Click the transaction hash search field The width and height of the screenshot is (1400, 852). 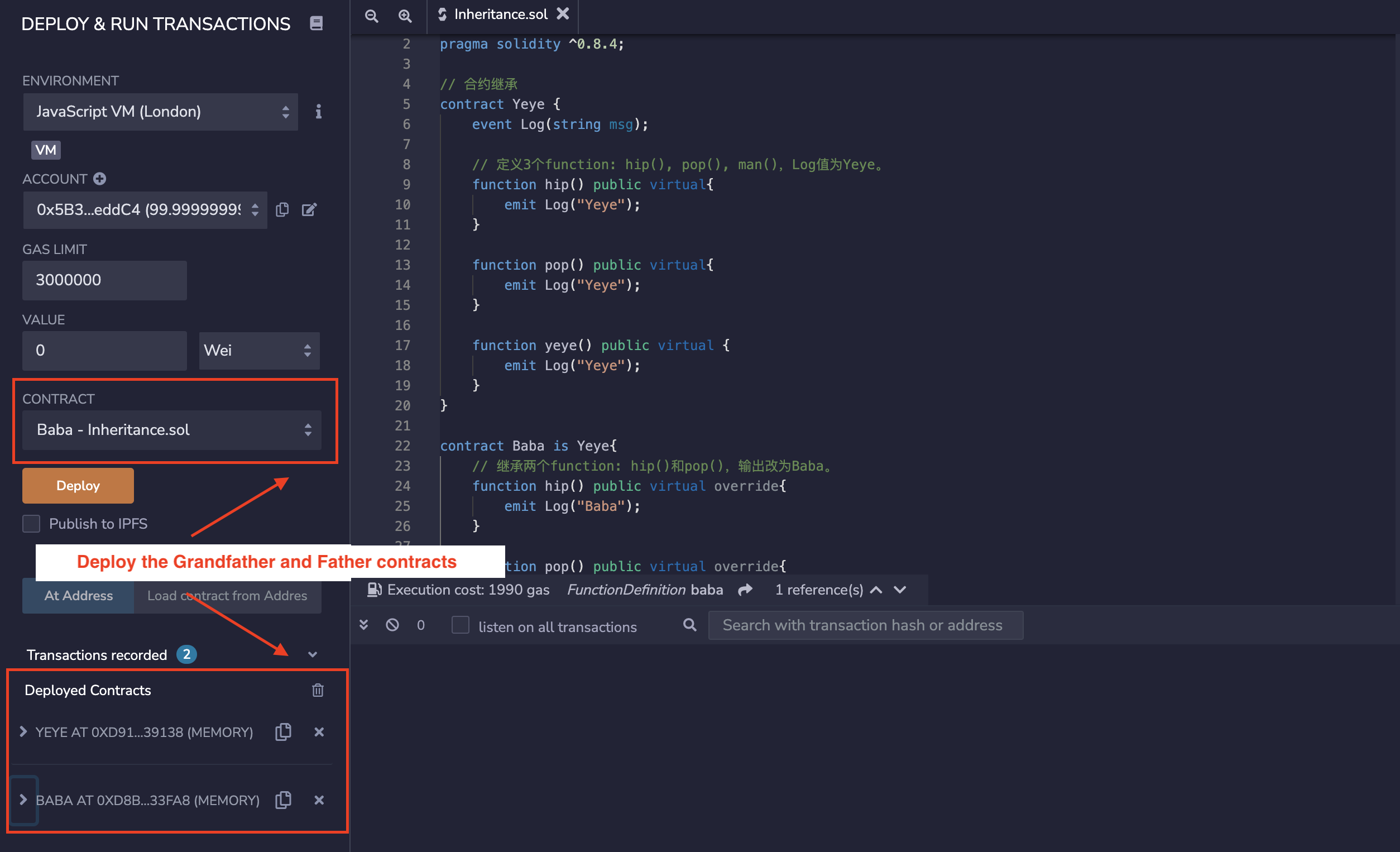pos(865,625)
